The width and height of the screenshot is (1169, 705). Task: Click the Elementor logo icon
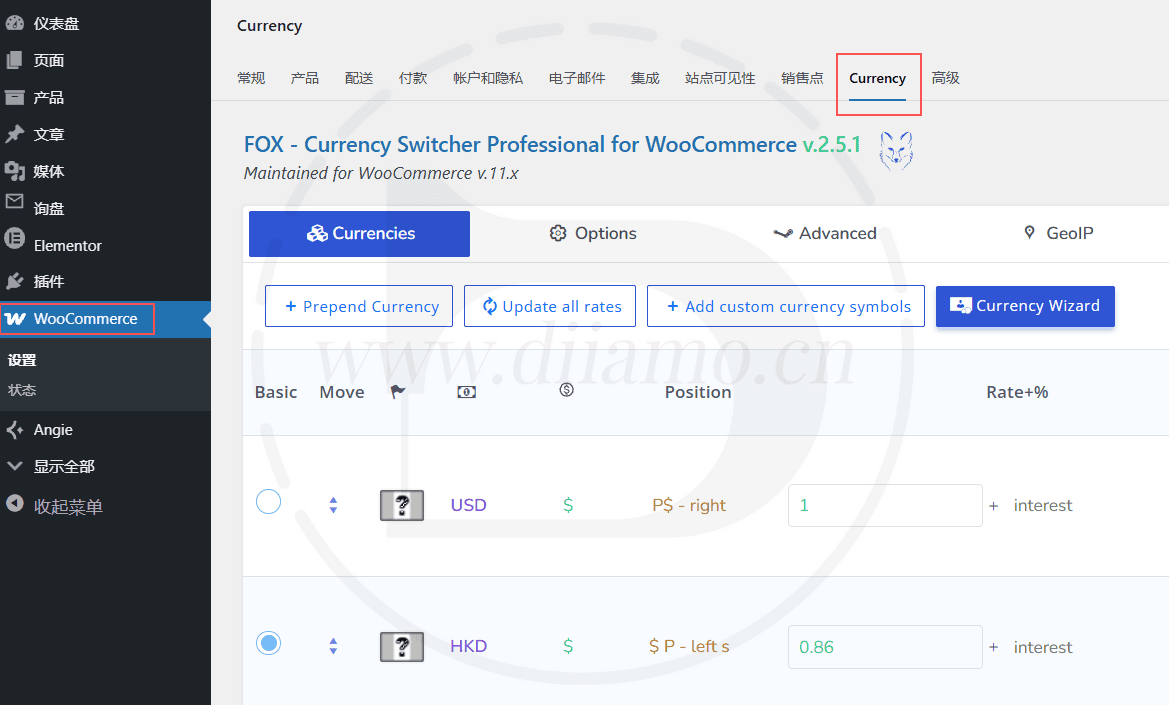pyautogui.click(x=14, y=238)
